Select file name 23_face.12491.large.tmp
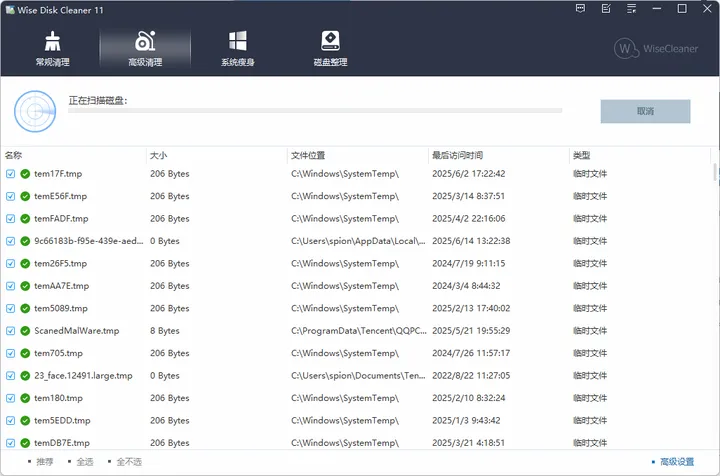The image size is (720, 476). tap(83, 375)
